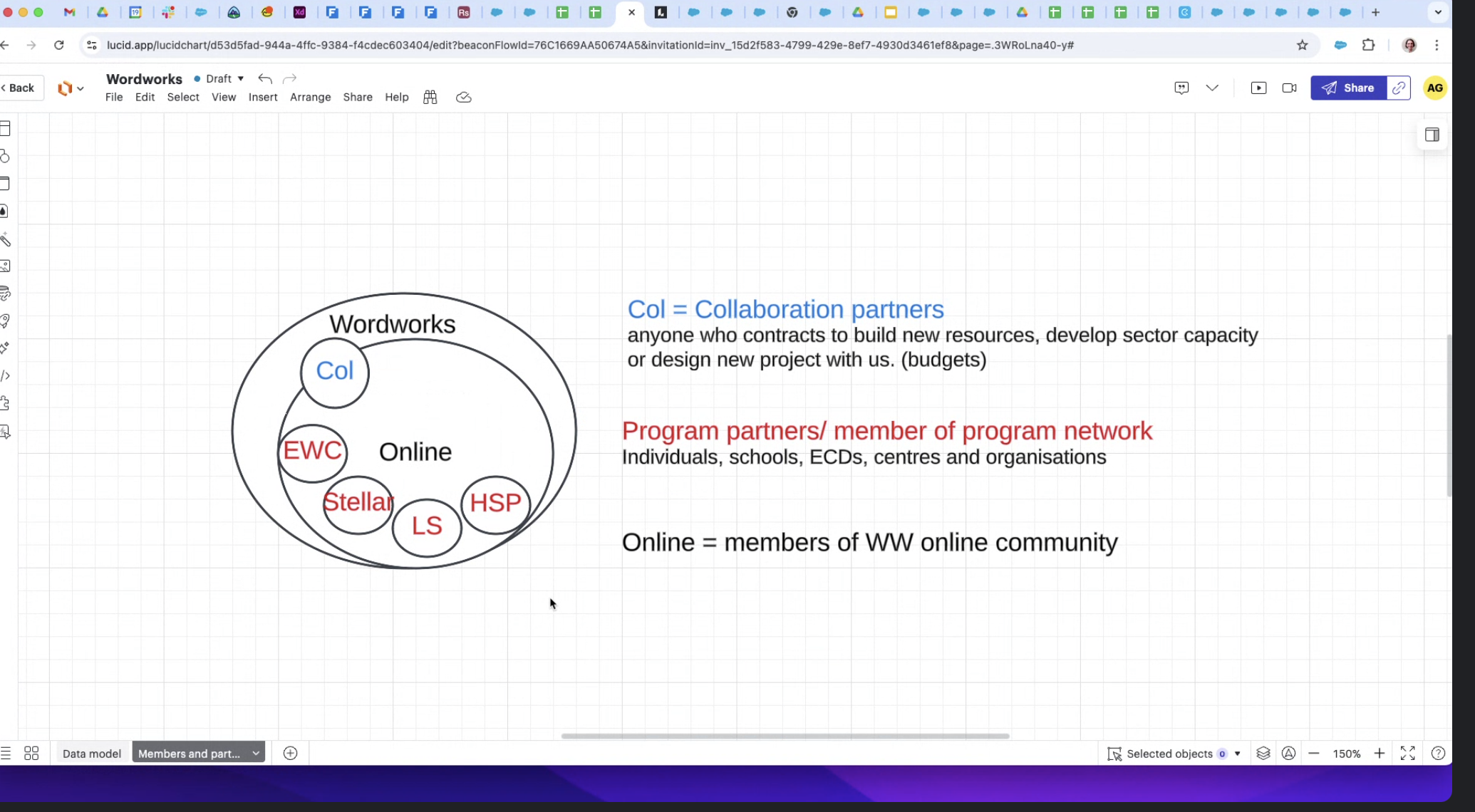The width and height of the screenshot is (1475, 812).
Task: Click the Back button
Action: 19,88
